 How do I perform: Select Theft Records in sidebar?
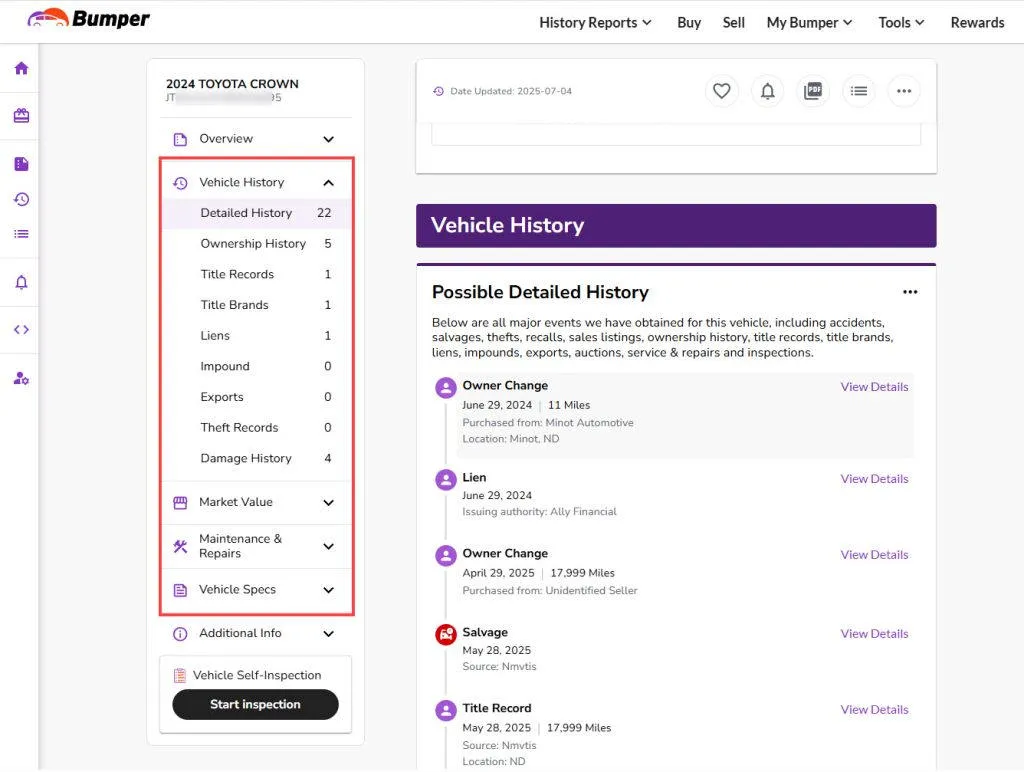256,428
